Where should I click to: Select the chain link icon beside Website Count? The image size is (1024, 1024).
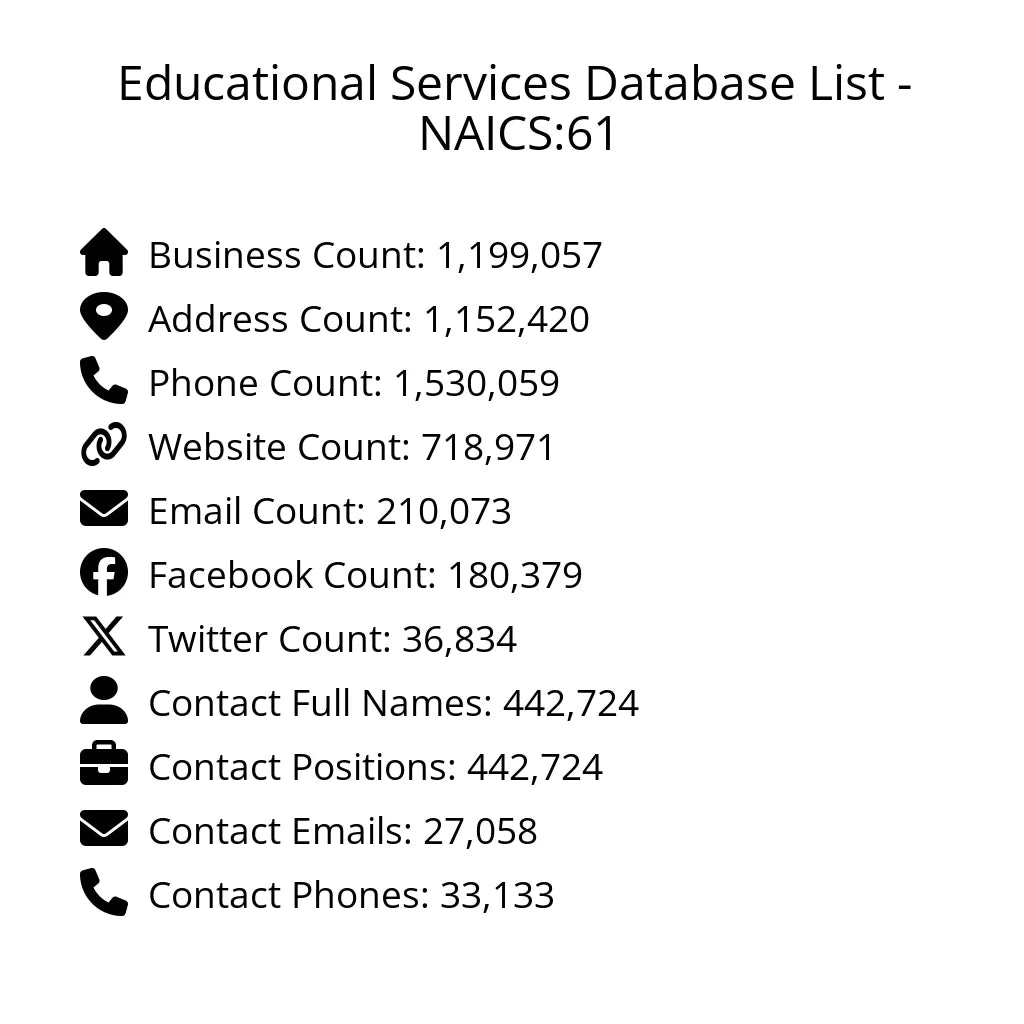point(104,445)
